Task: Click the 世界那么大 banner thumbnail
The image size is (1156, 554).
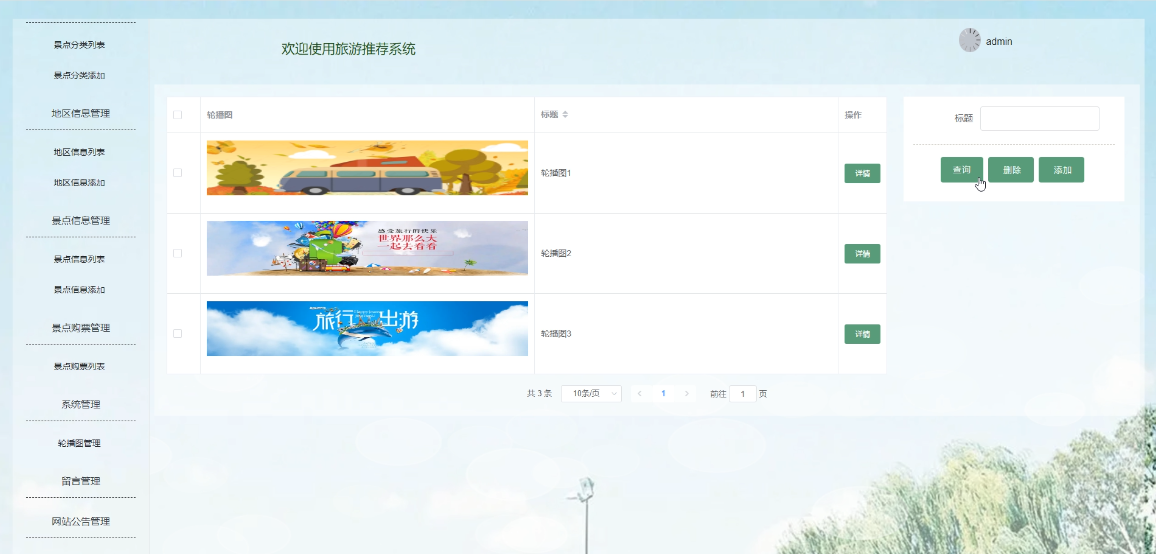Action: coord(367,249)
